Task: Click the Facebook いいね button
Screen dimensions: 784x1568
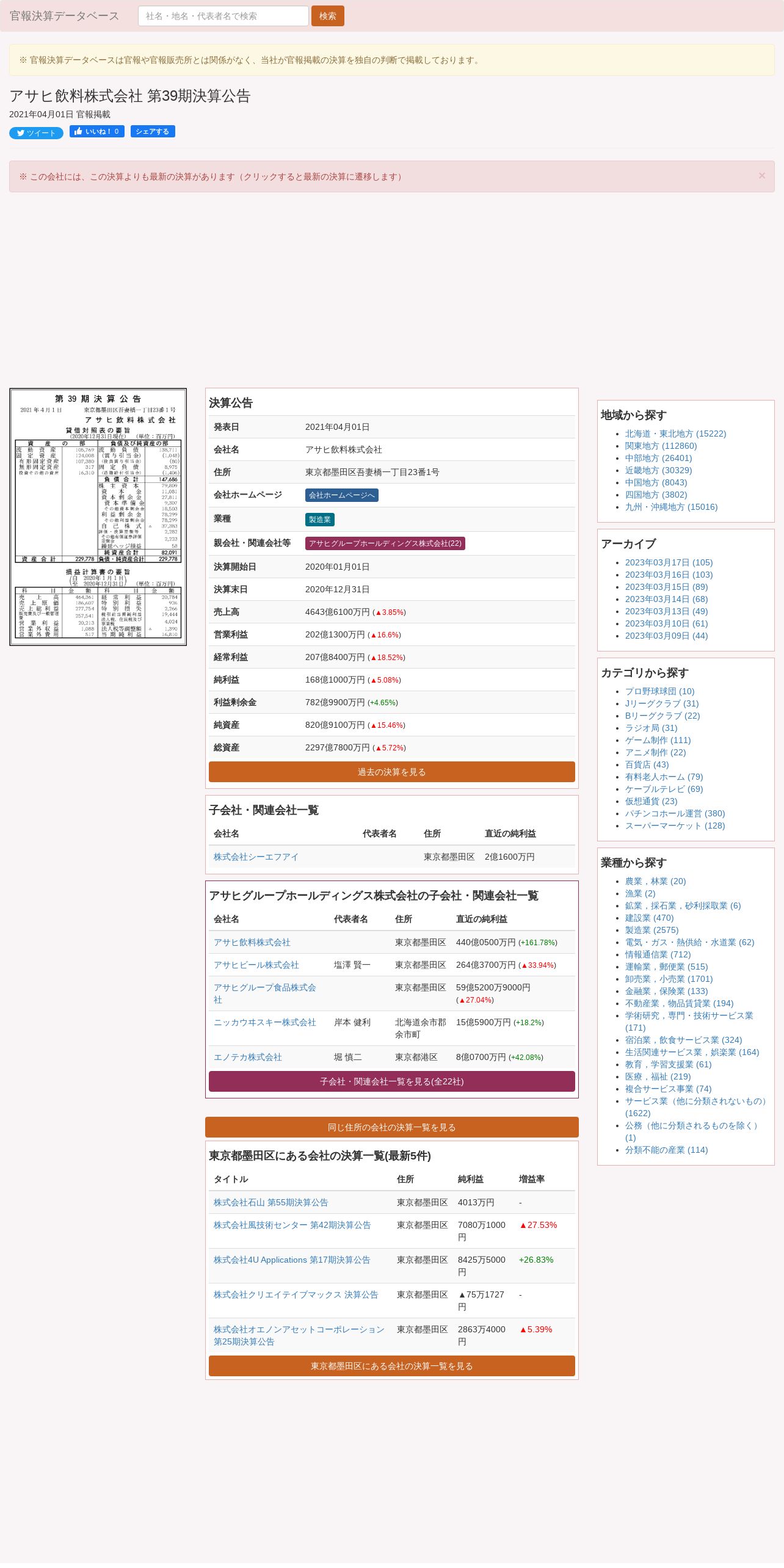Action: click(97, 131)
